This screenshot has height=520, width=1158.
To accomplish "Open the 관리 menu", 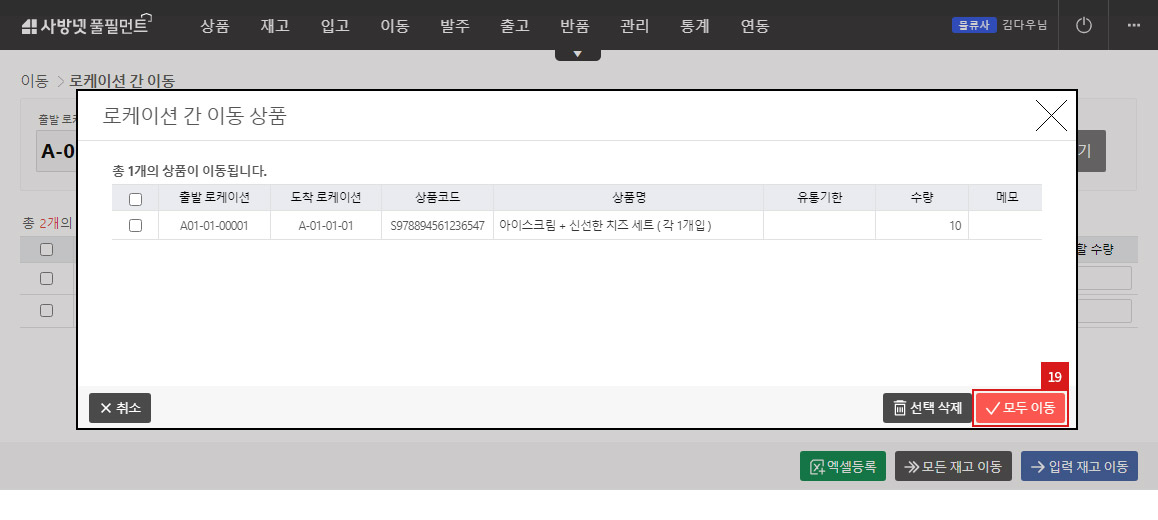I will pos(635,26).
